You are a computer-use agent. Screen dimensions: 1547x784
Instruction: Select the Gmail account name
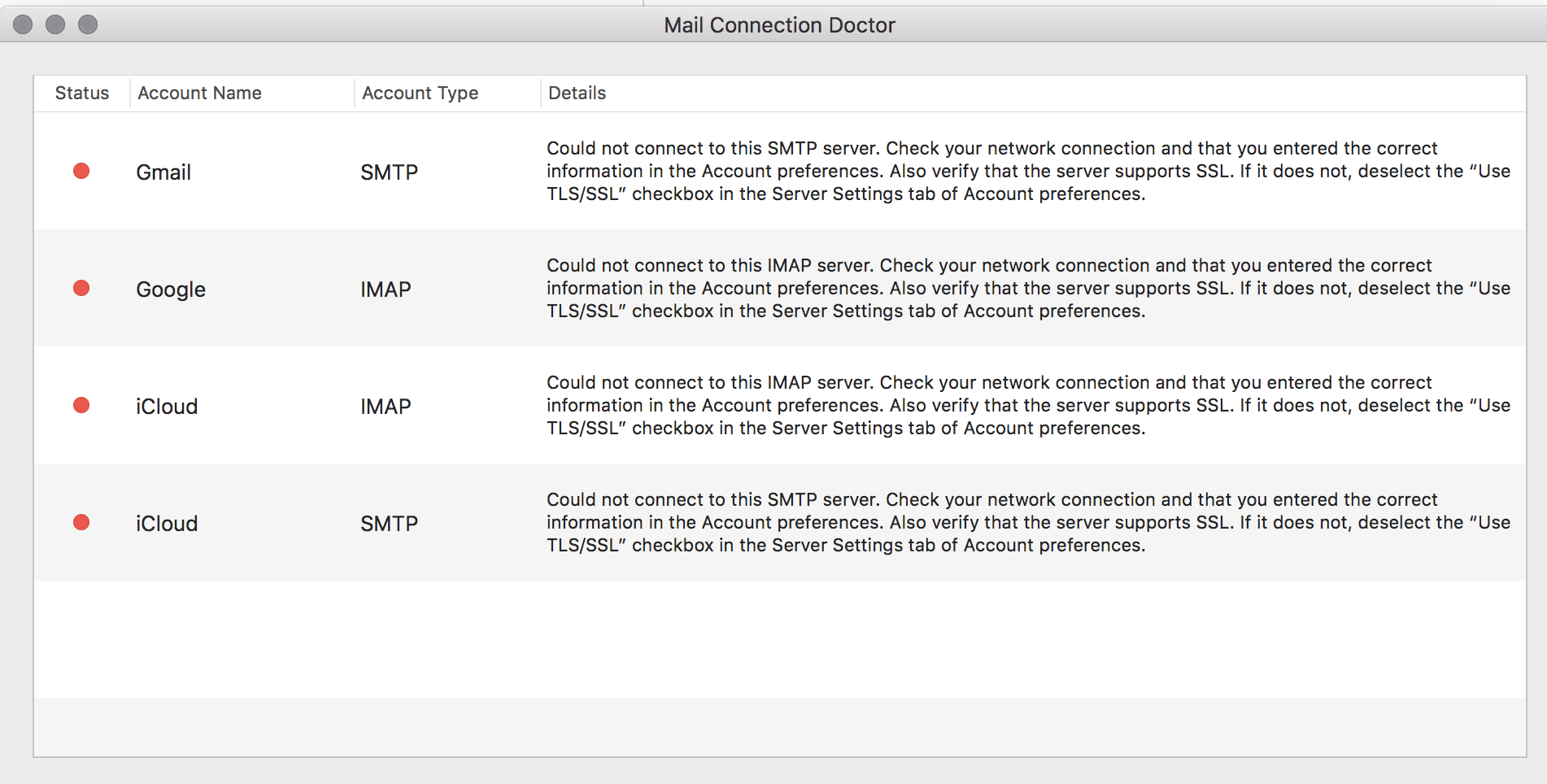point(163,172)
